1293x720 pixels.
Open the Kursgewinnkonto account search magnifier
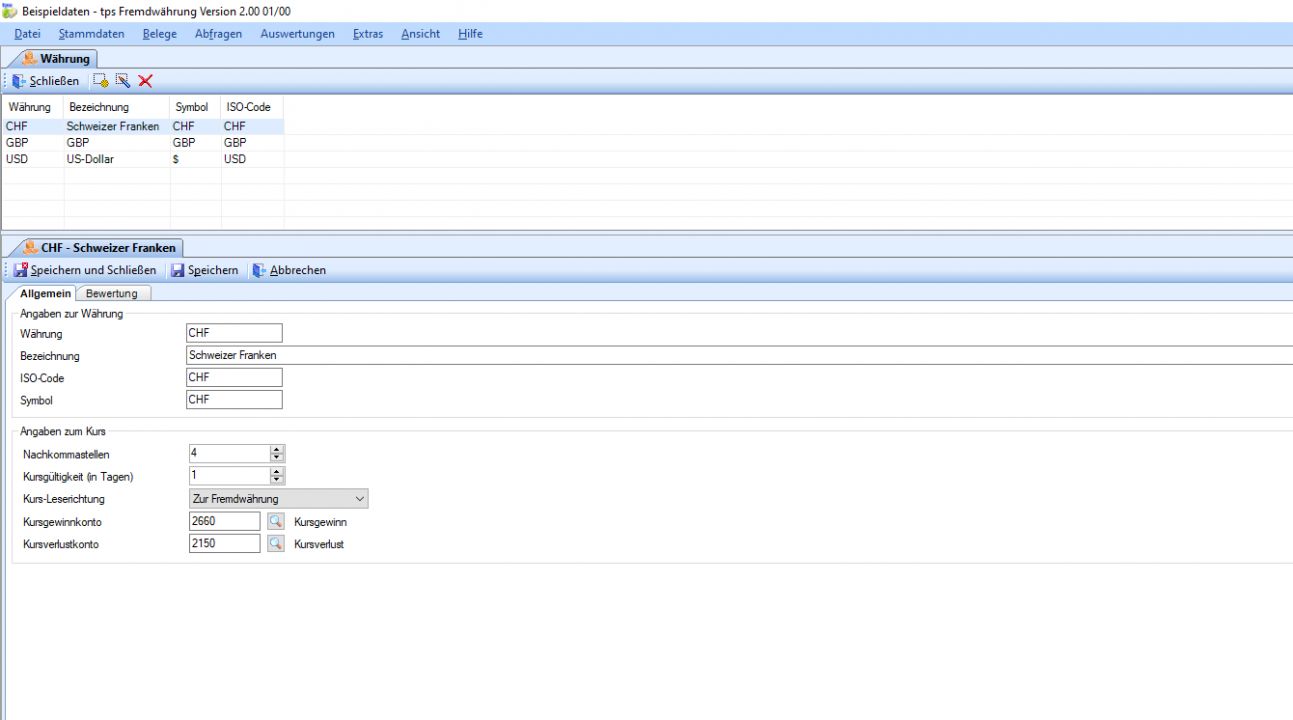coord(276,521)
